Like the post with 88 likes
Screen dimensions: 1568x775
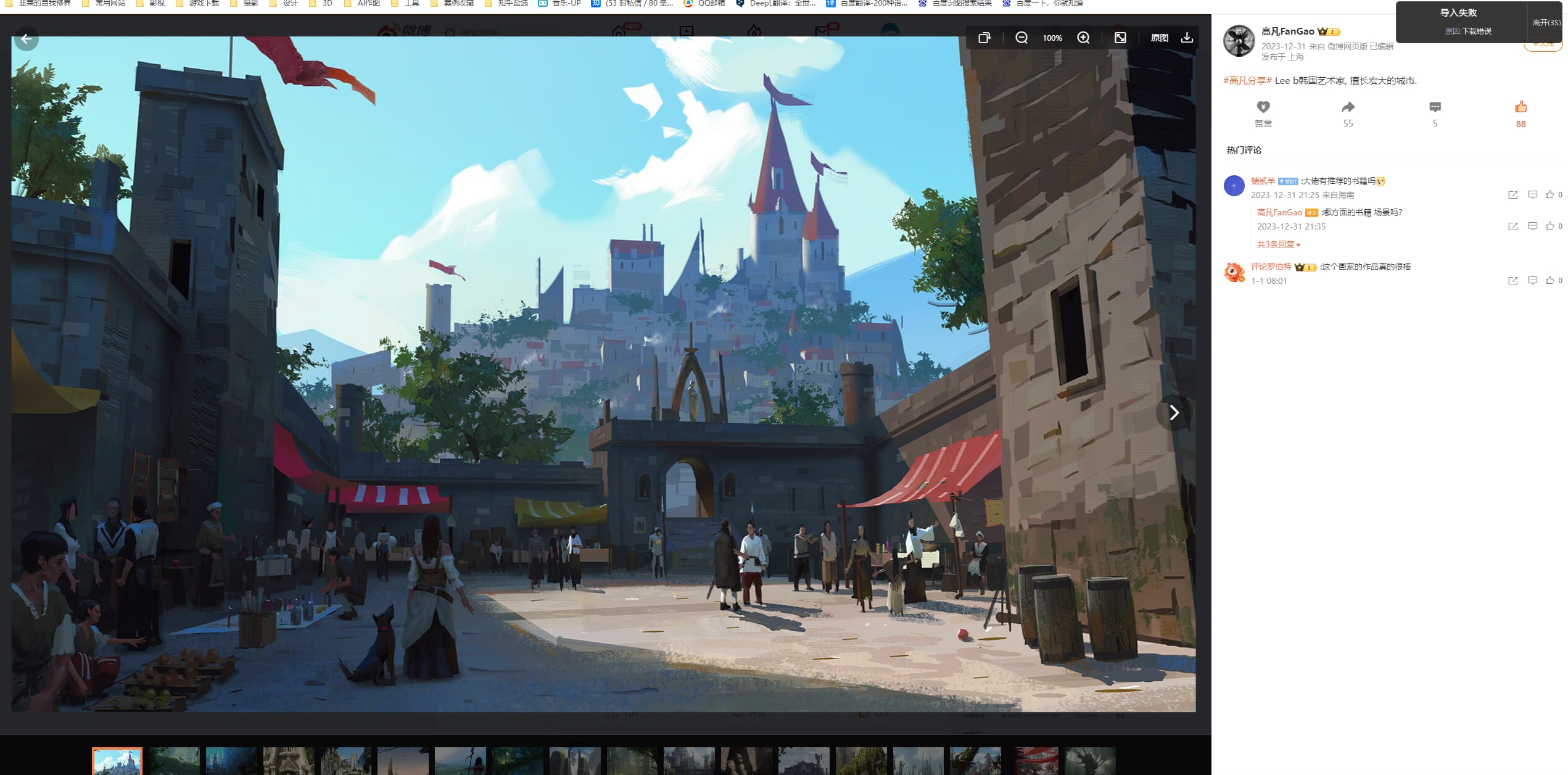coord(1521,114)
